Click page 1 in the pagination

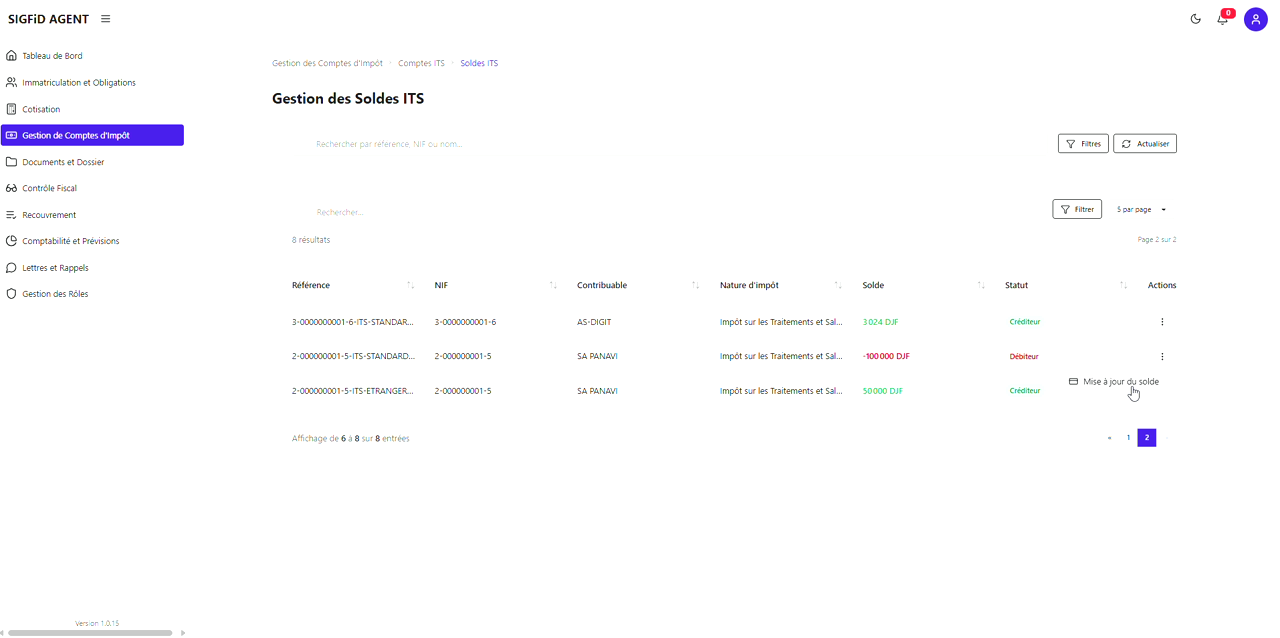1127,437
